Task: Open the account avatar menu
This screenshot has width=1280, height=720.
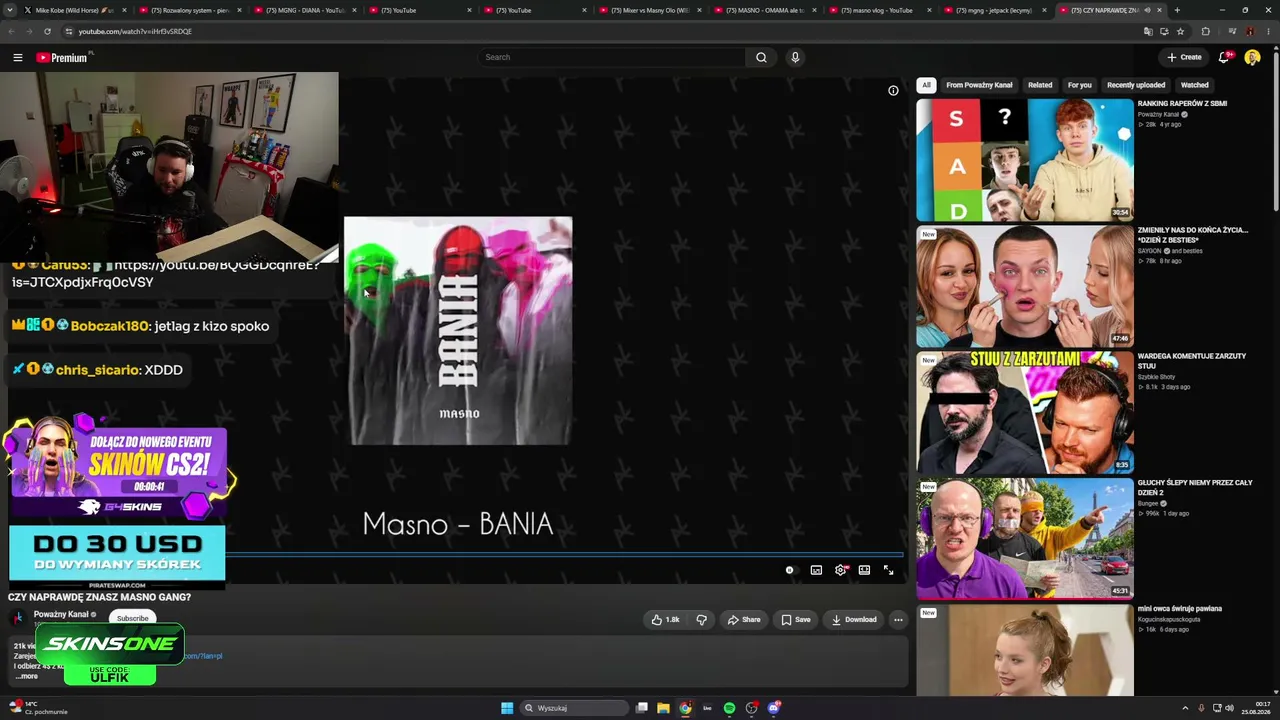Action: pos(1252,57)
